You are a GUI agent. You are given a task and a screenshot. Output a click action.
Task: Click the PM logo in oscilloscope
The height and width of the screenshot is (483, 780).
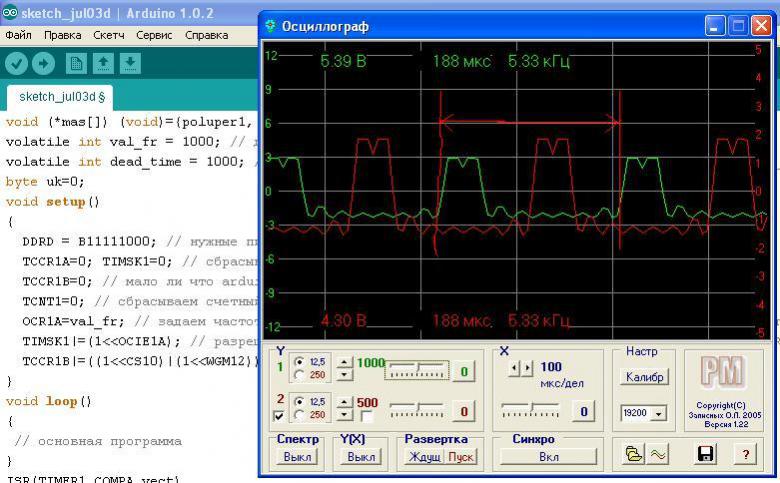723,372
